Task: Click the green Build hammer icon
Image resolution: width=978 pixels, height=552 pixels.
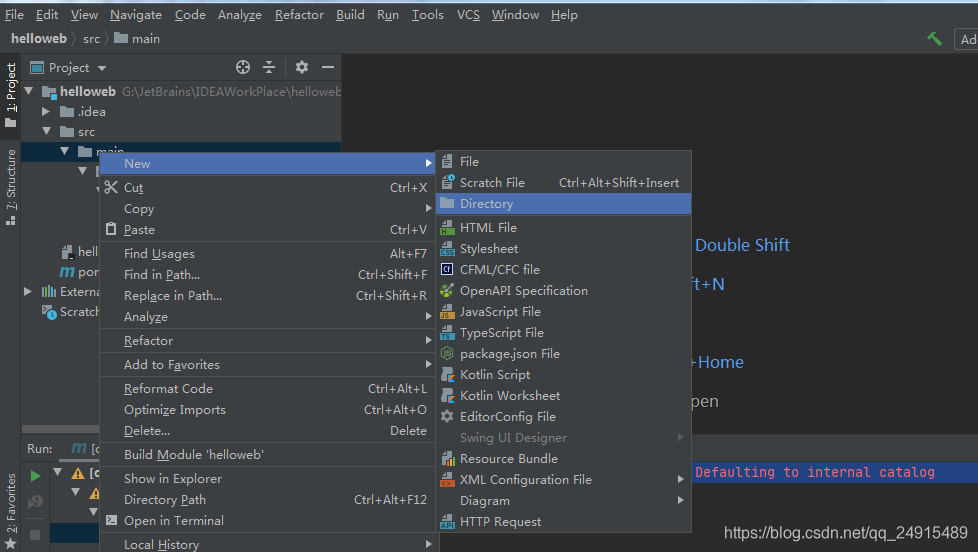Action: 934,39
